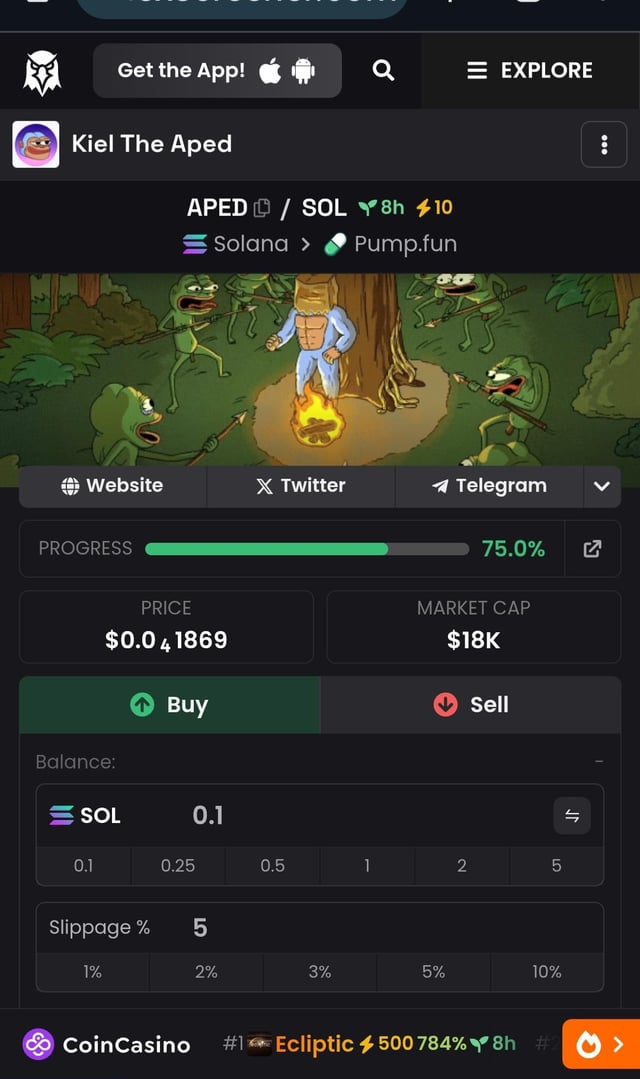Viewport: 640px width, 1079px height.
Task: Tap the Get the App button
Action: click(x=217, y=70)
